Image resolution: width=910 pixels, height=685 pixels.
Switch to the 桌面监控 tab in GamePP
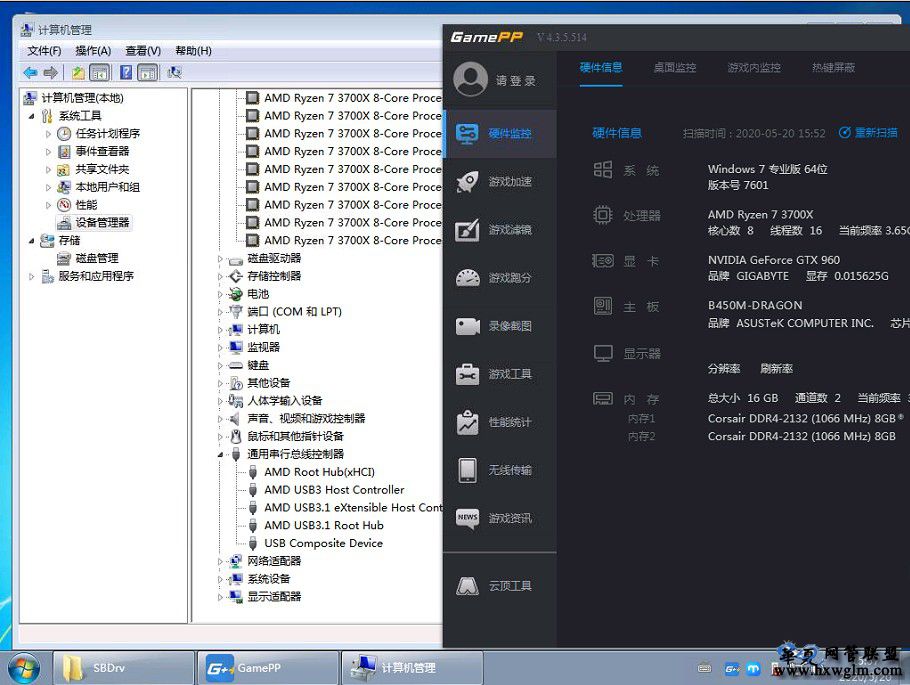674,67
